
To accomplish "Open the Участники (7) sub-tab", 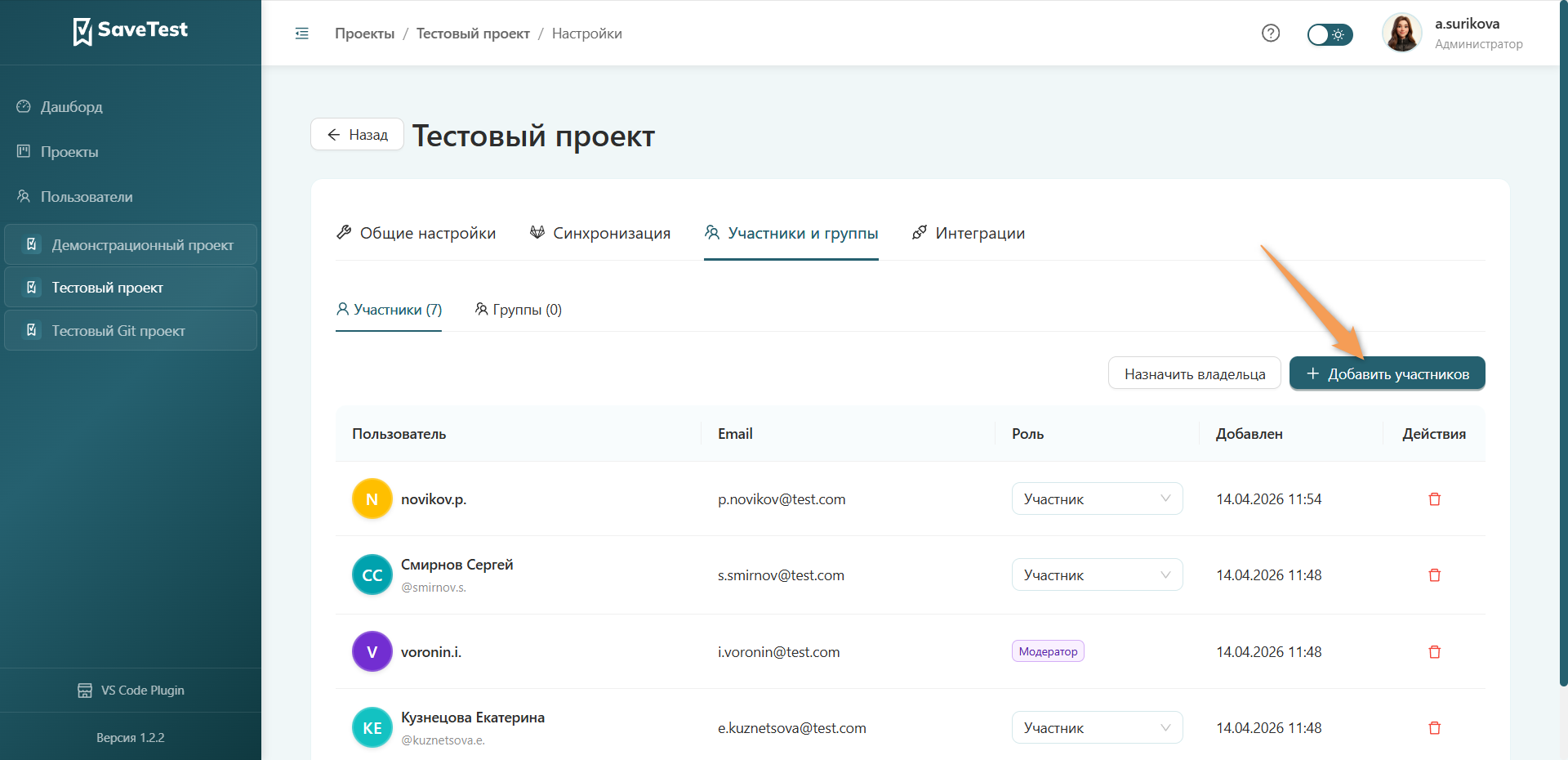I will pos(389,310).
